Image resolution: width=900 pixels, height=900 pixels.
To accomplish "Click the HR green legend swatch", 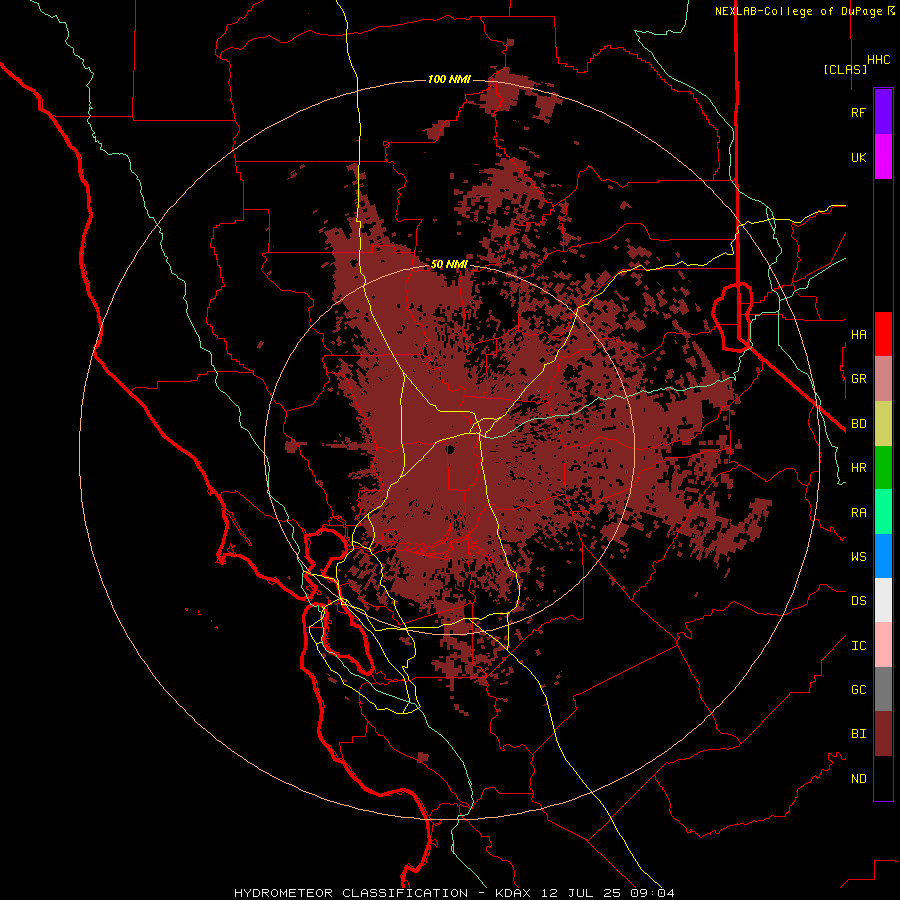I will (x=883, y=468).
